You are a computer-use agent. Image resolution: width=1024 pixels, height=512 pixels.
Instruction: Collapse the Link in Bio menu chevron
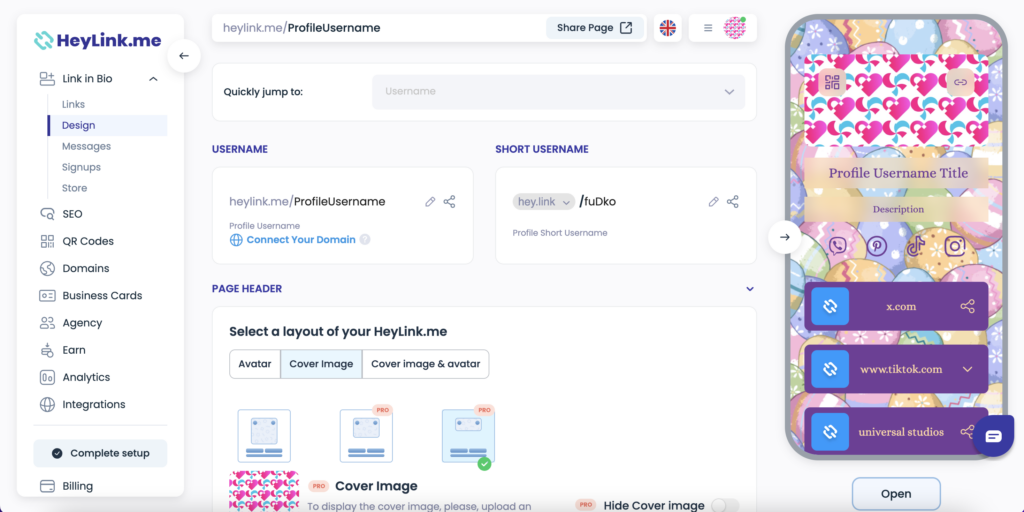click(x=153, y=79)
